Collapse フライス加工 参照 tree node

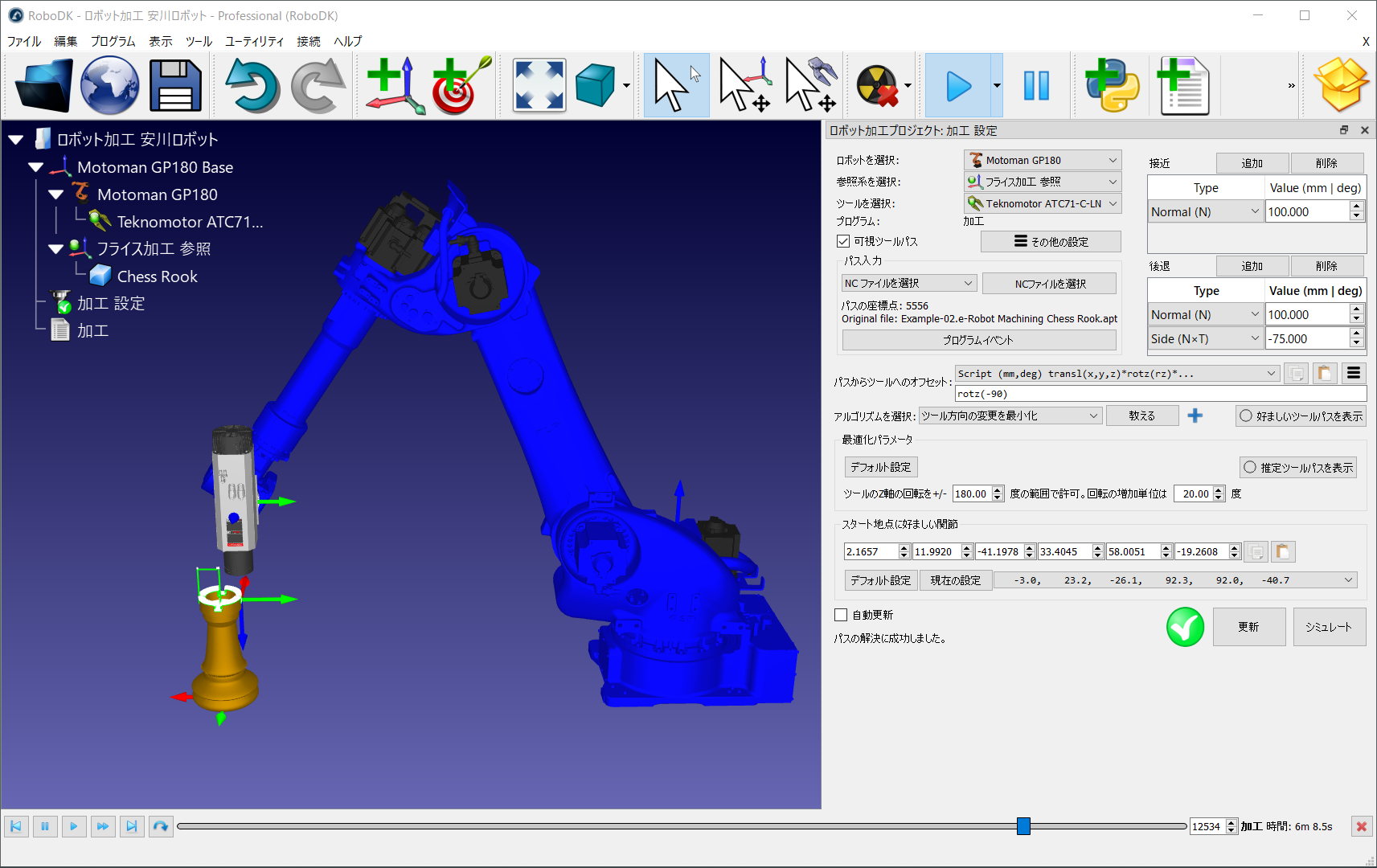55,249
